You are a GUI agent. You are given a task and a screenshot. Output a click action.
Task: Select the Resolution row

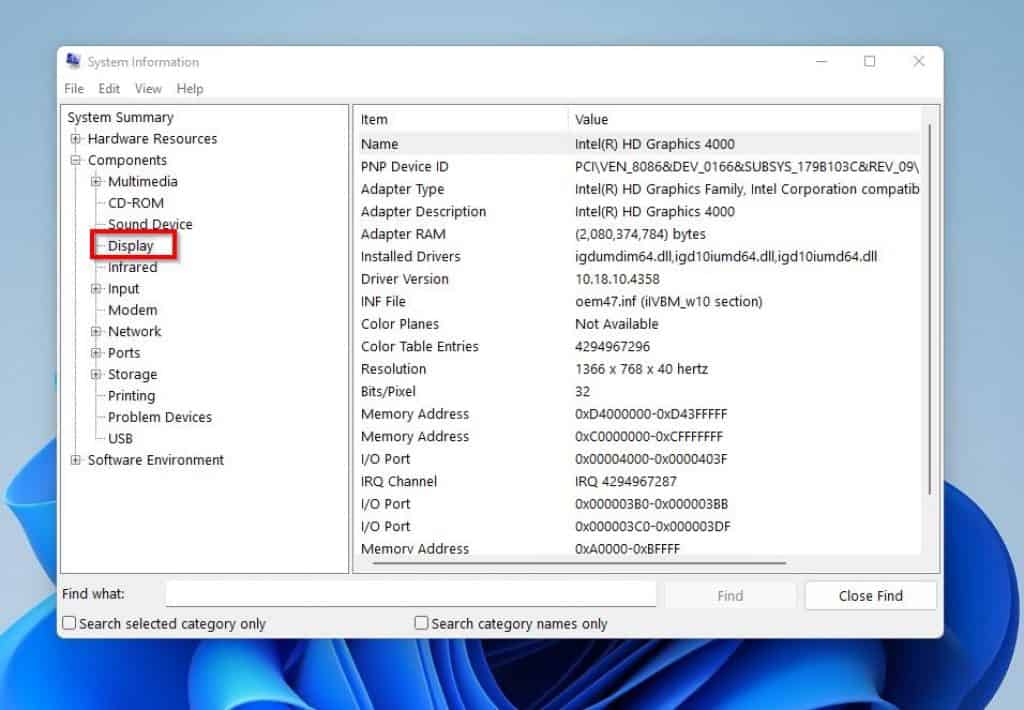(639, 369)
